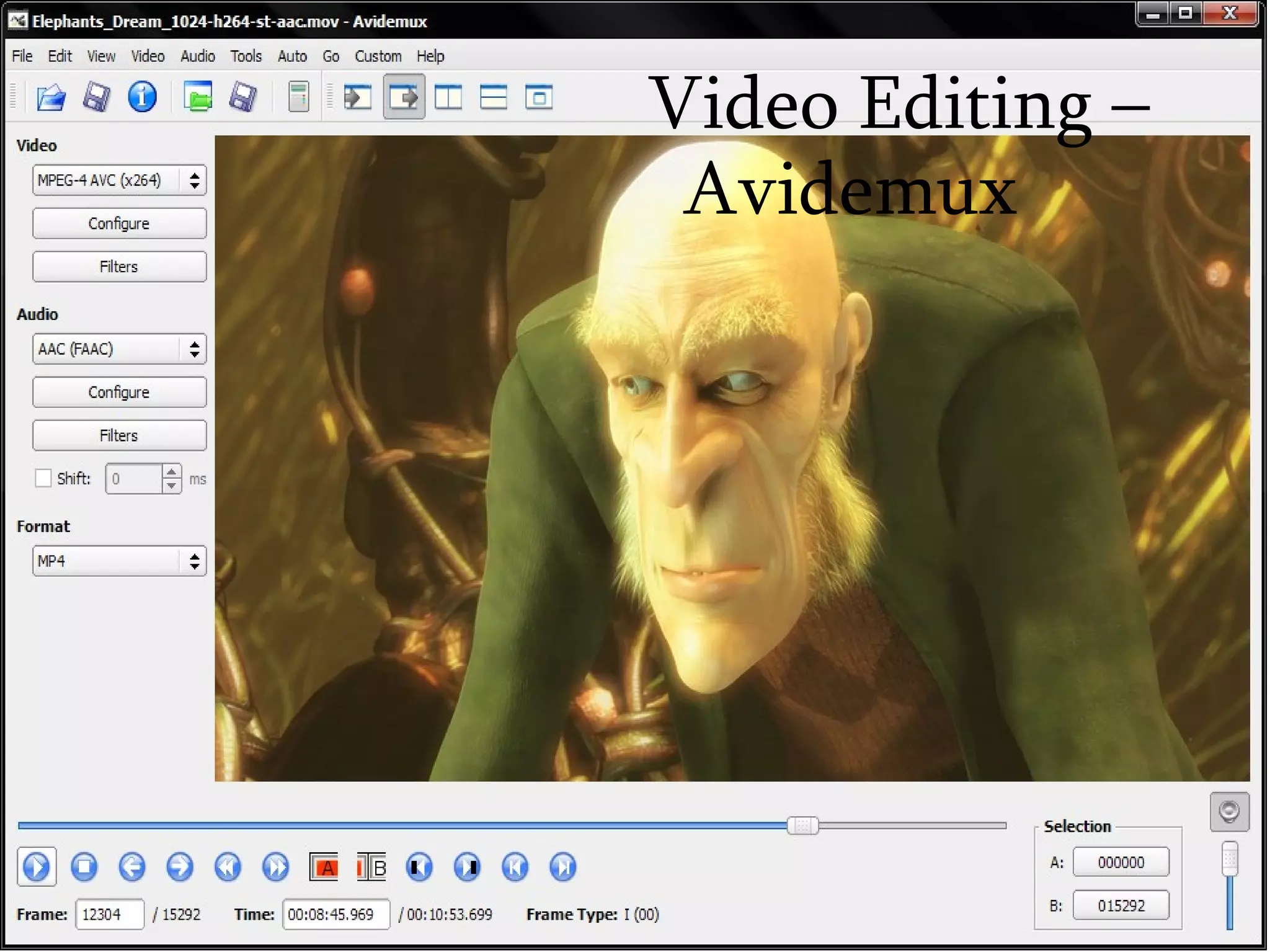Open the Video codec MPEG-4 AVC dropdown

119,180
